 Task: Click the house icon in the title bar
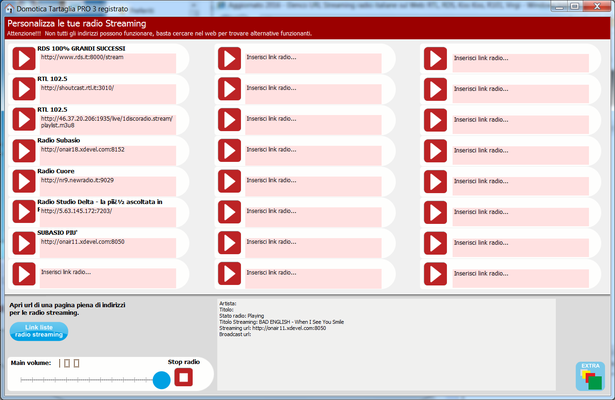click(9, 9)
